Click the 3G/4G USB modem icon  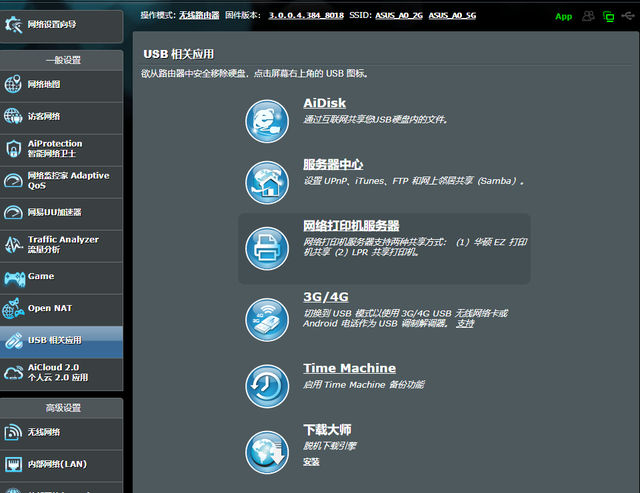point(267,320)
